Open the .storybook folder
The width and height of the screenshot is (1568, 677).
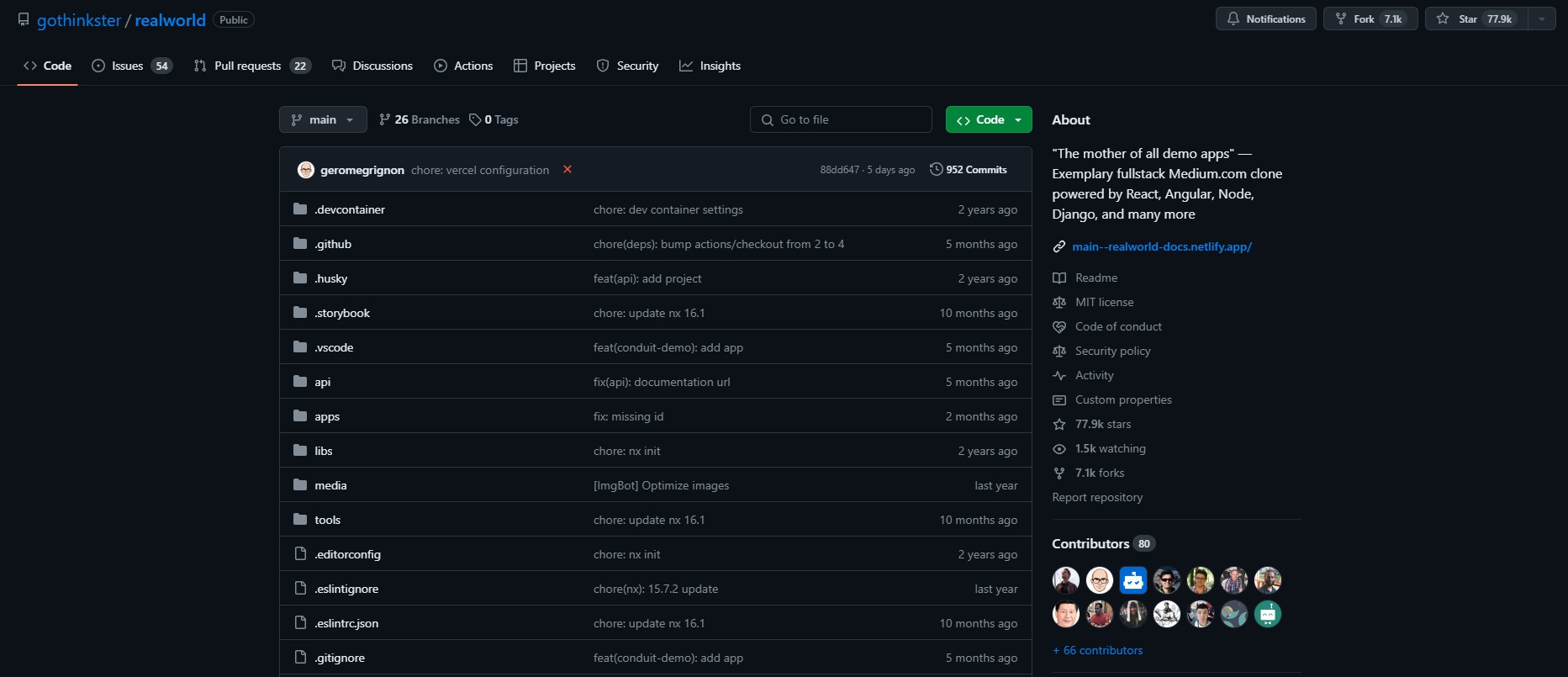pyautogui.click(x=342, y=313)
